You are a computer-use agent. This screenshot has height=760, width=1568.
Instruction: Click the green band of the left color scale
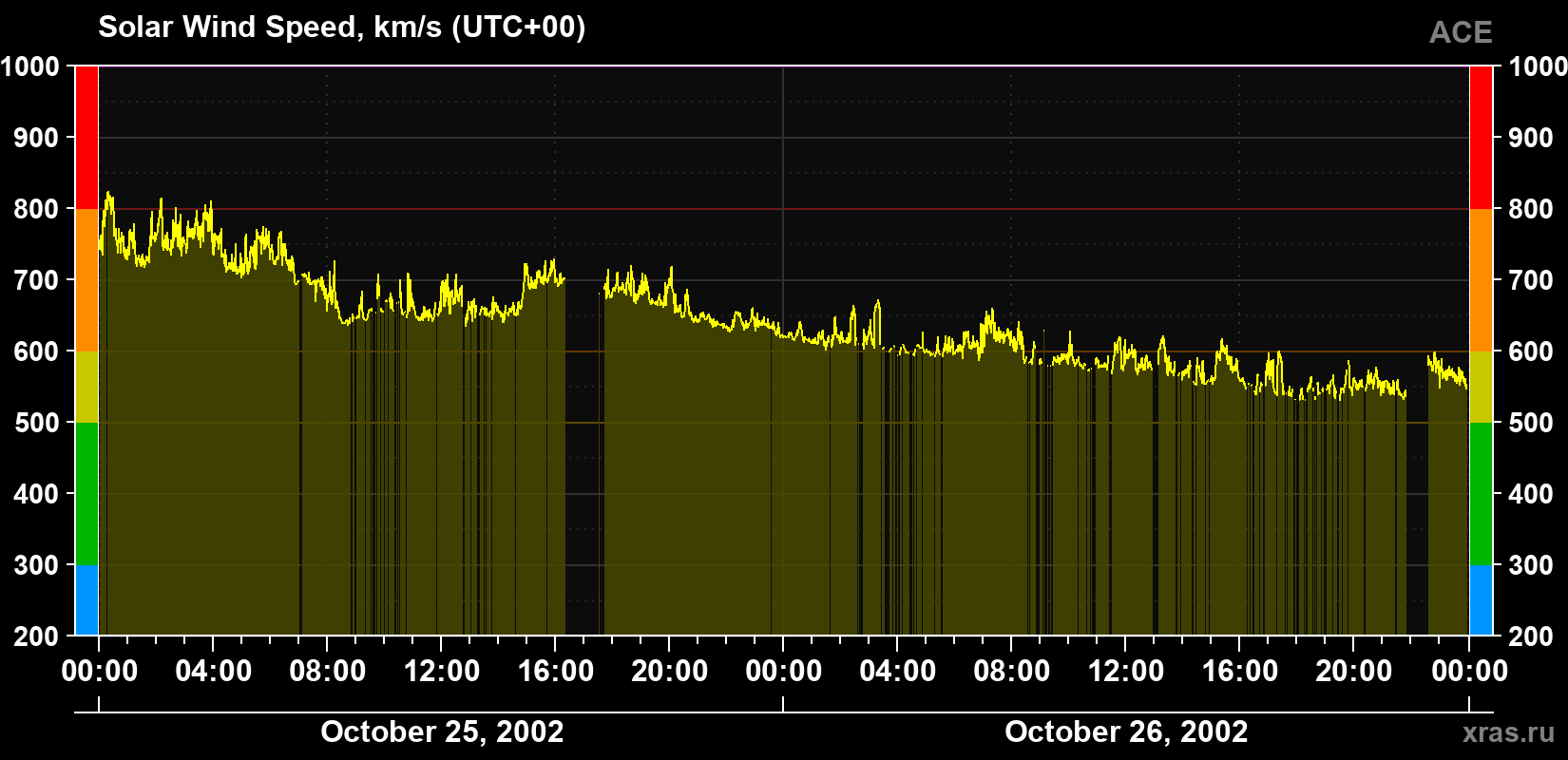coord(86,494)
